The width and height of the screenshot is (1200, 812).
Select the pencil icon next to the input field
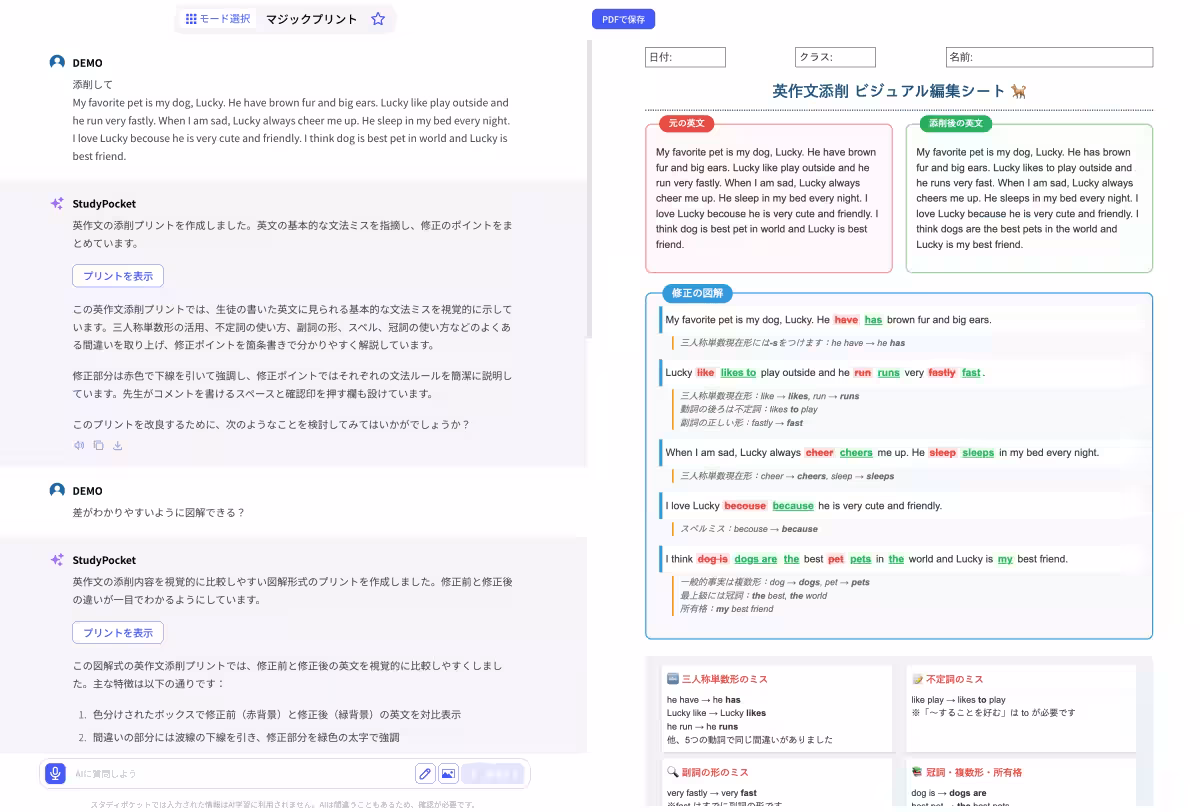[424, 773]
